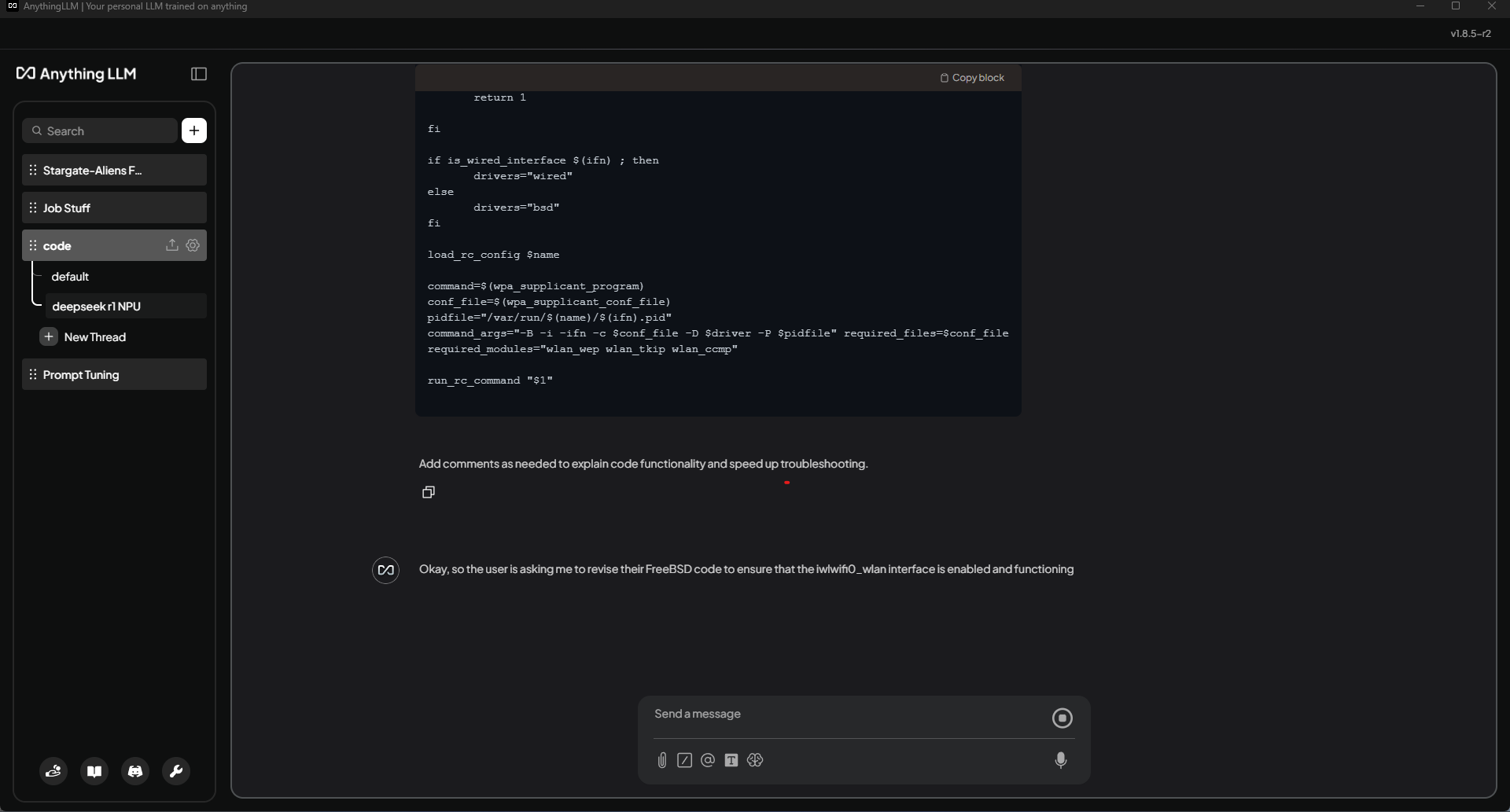This screenshot has height=812, width=1510.
Task: Click drag handle of Job Stuff workspace
Action: [33, 208]
